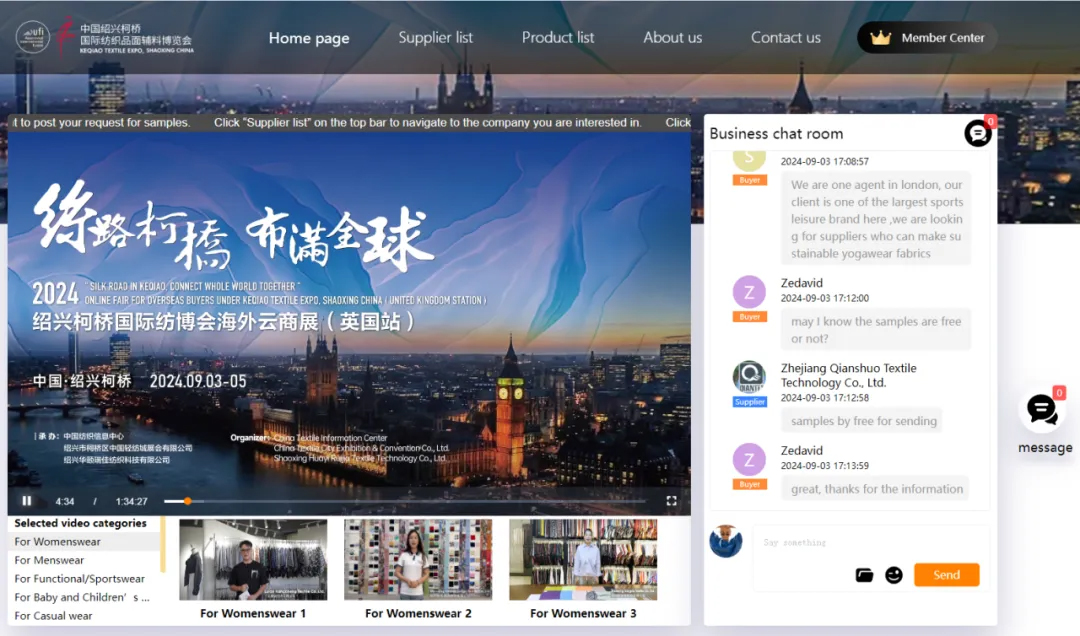Image resolution: width=1080 pixels, height=636 pixels.
Task: Focus the Say something input field
Action: coord(870,543)
